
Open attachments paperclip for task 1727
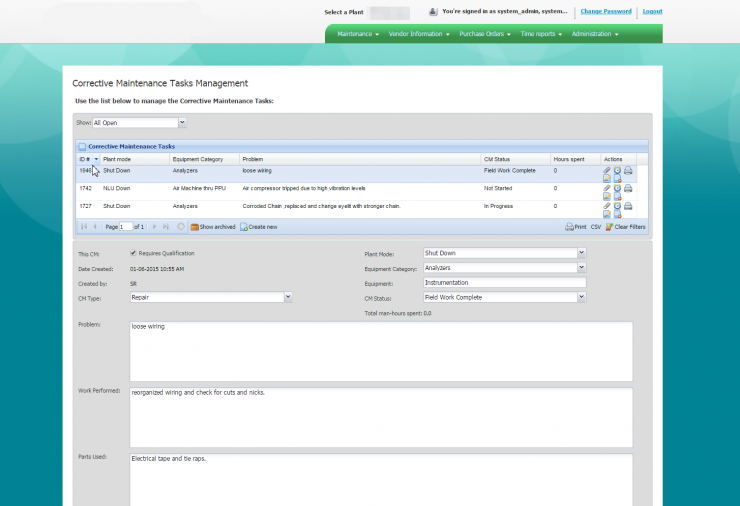[607, 206]
